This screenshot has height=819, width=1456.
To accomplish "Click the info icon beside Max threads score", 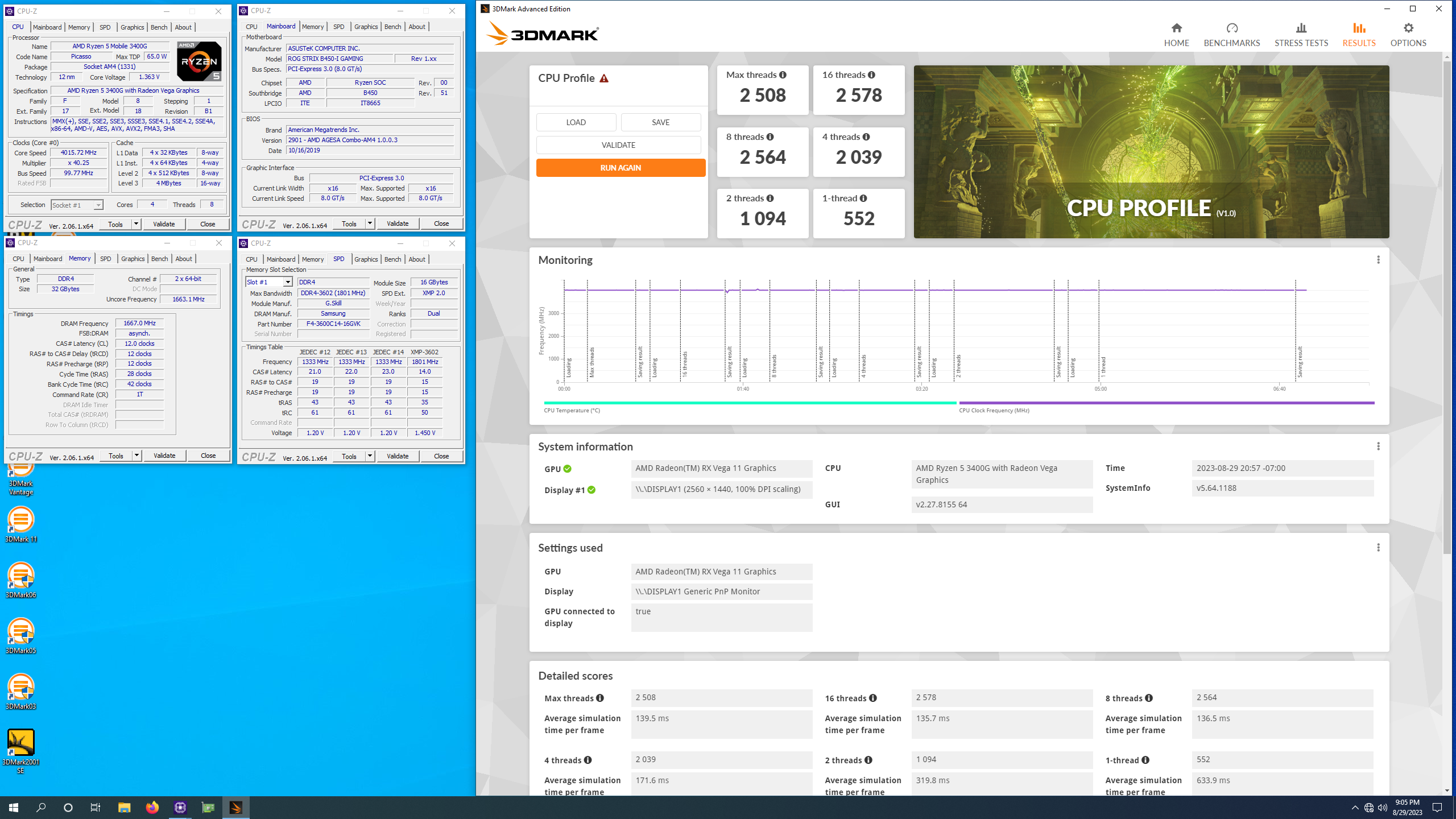I will [783, 75].
